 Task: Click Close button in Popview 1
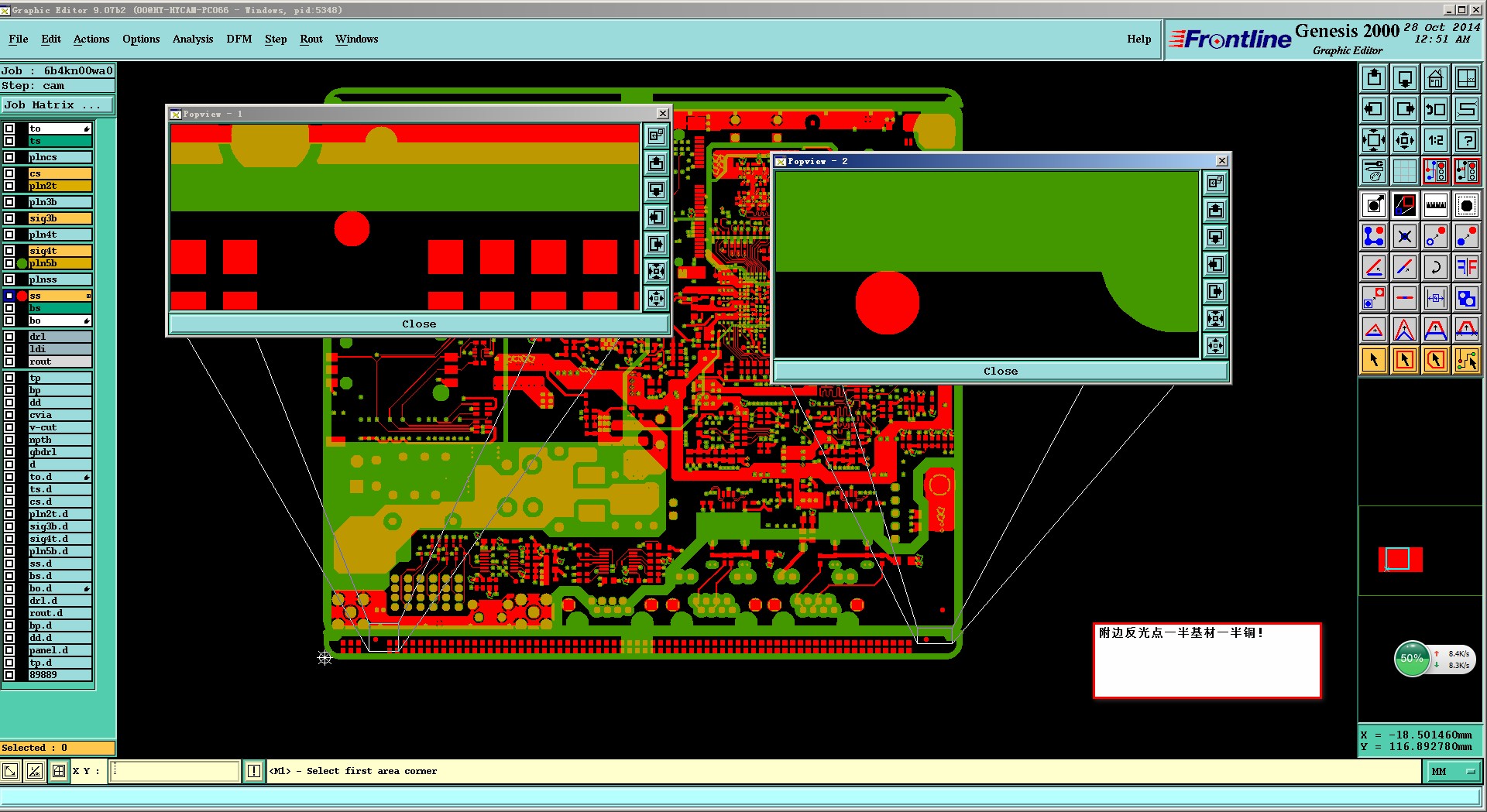tap(419, 324)
